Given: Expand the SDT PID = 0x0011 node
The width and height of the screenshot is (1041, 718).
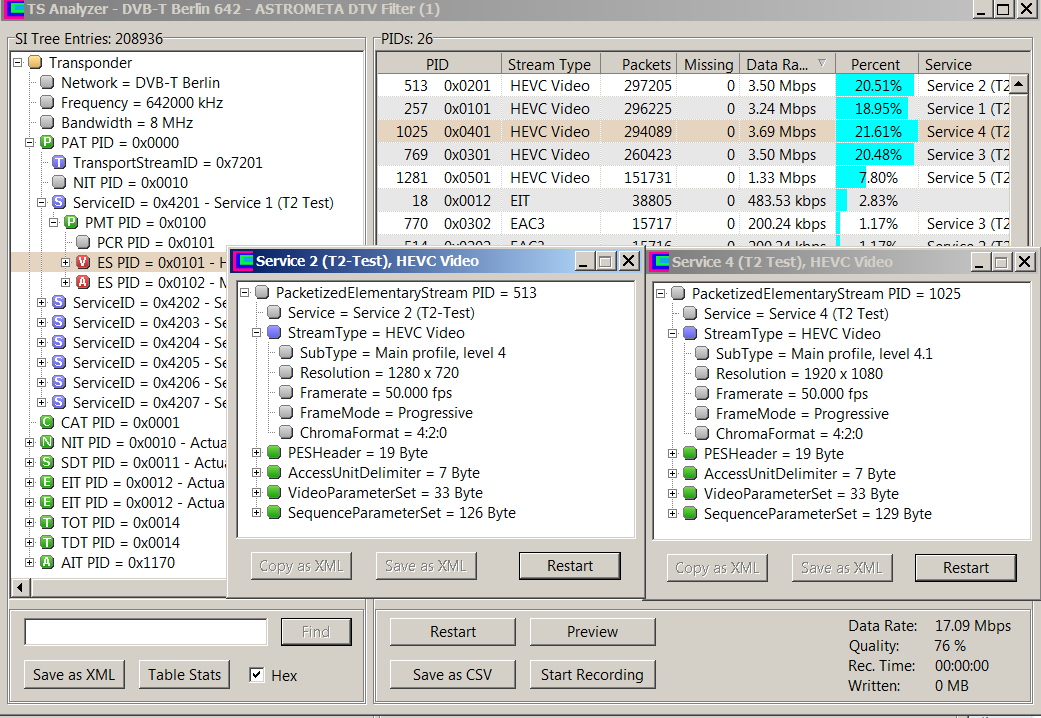Looking at the screenshot, I should pyautogui.click(x=29, y=462).
